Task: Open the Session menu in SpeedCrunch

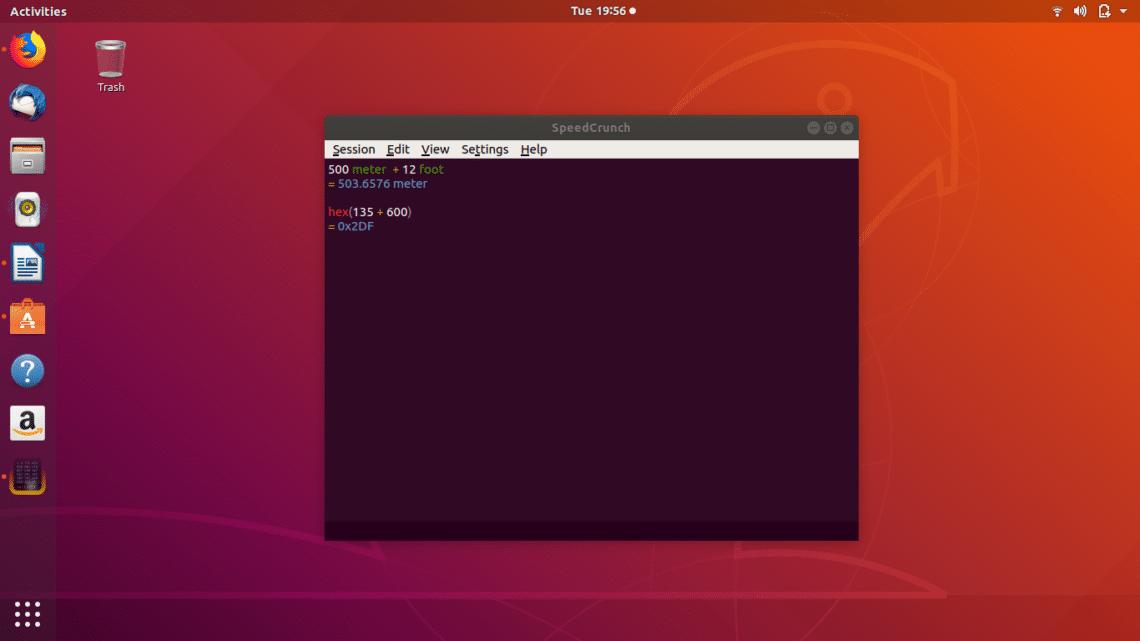Action: [x=354, y=149]
